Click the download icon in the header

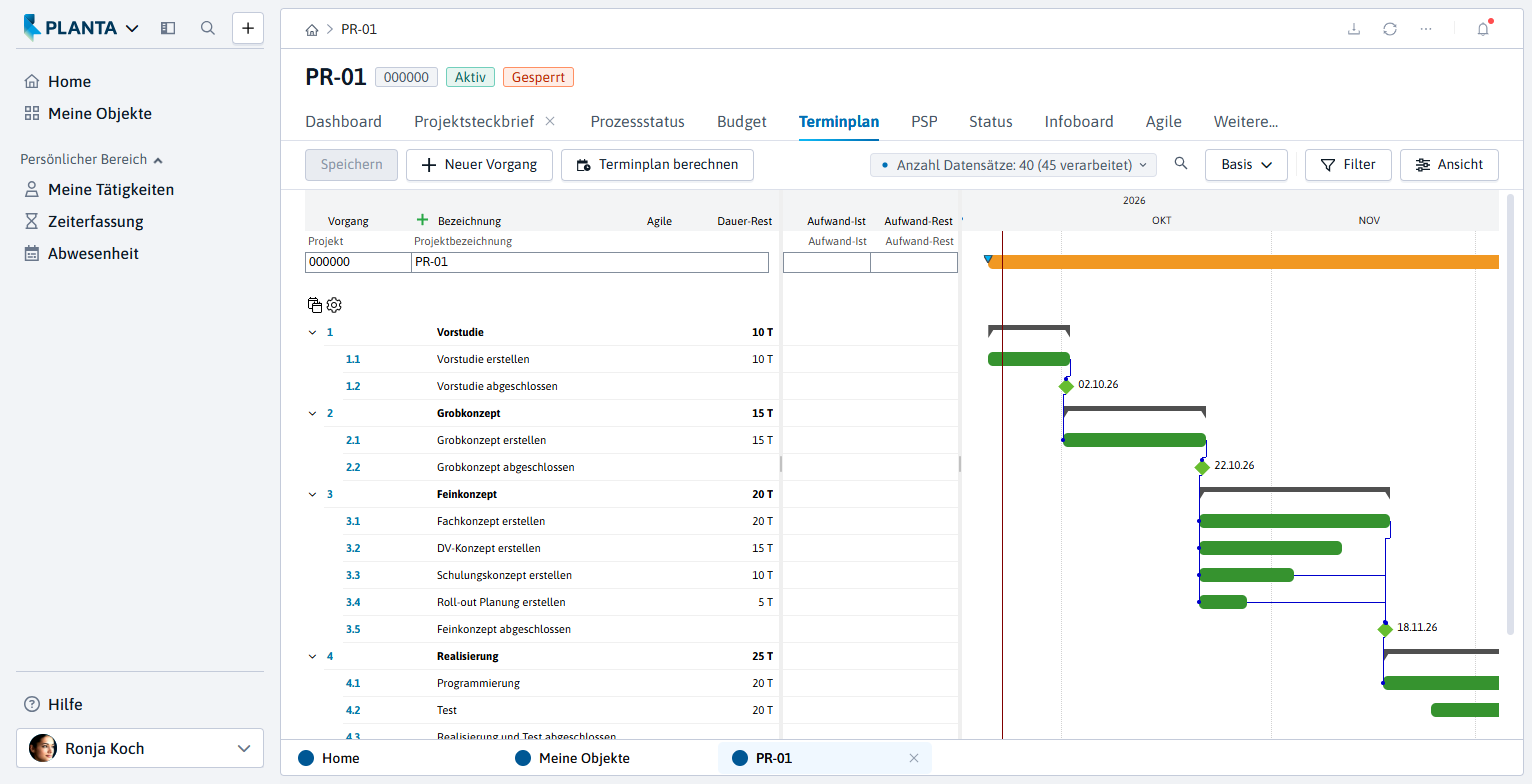coord(1354,29)
